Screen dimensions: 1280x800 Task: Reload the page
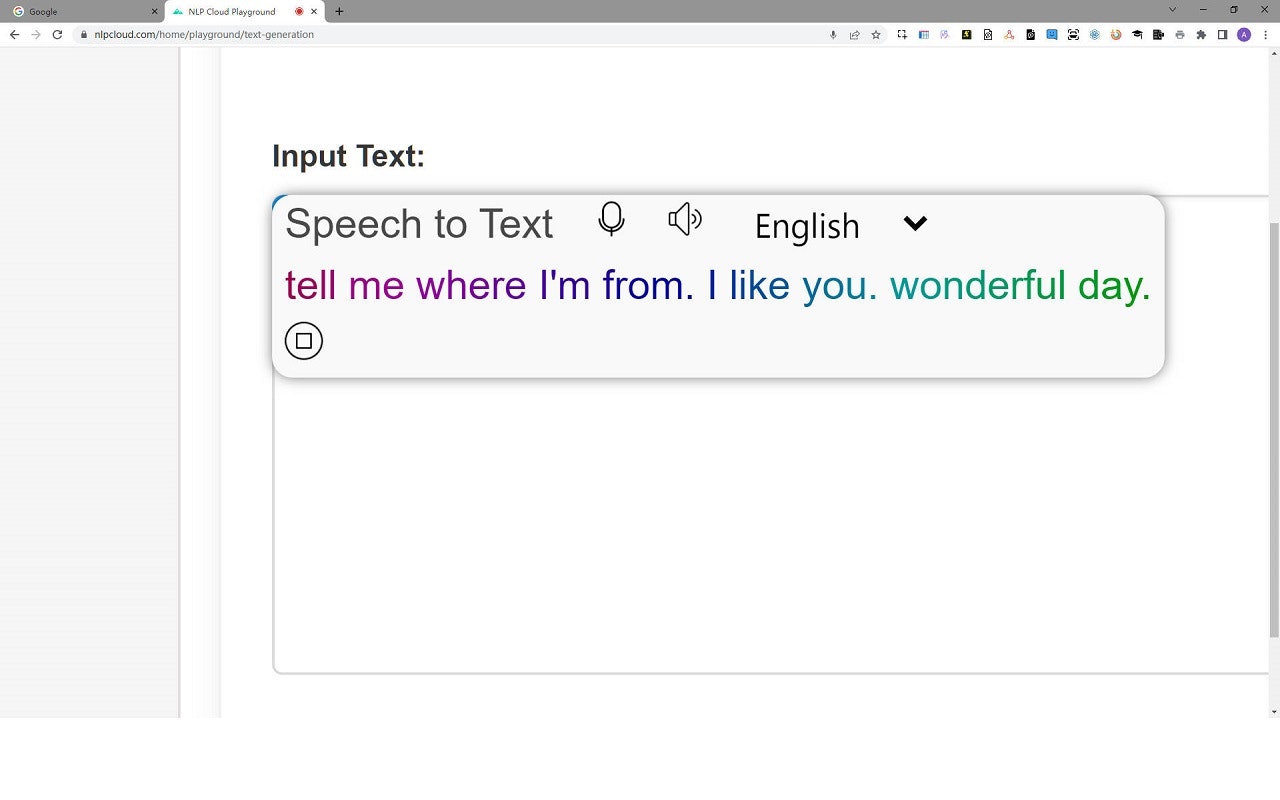(57, 34)
